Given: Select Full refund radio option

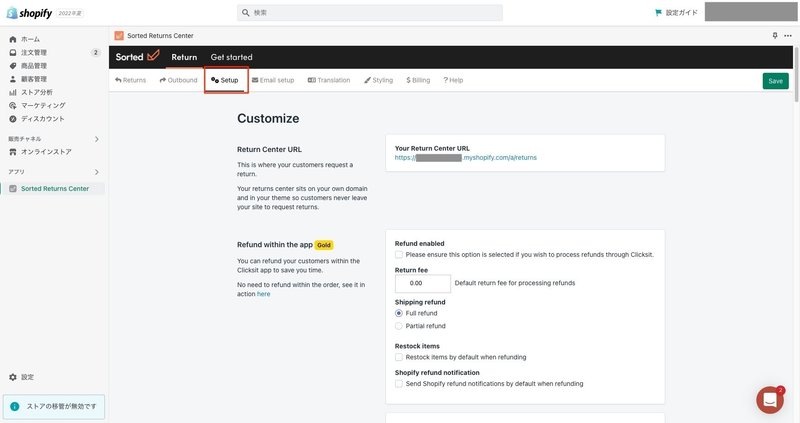Looking at the screenshot, I should coord(399,313).
